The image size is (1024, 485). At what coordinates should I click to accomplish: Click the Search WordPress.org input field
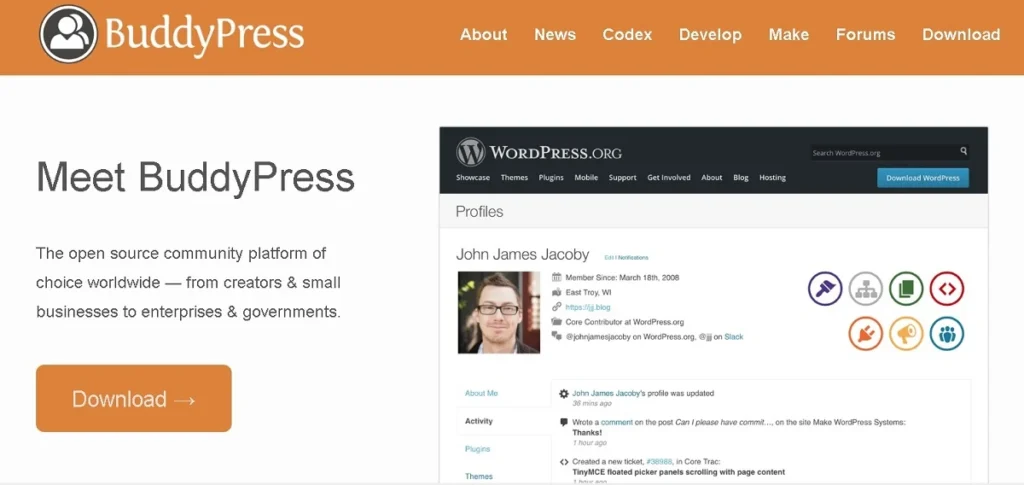pos(882,152)
